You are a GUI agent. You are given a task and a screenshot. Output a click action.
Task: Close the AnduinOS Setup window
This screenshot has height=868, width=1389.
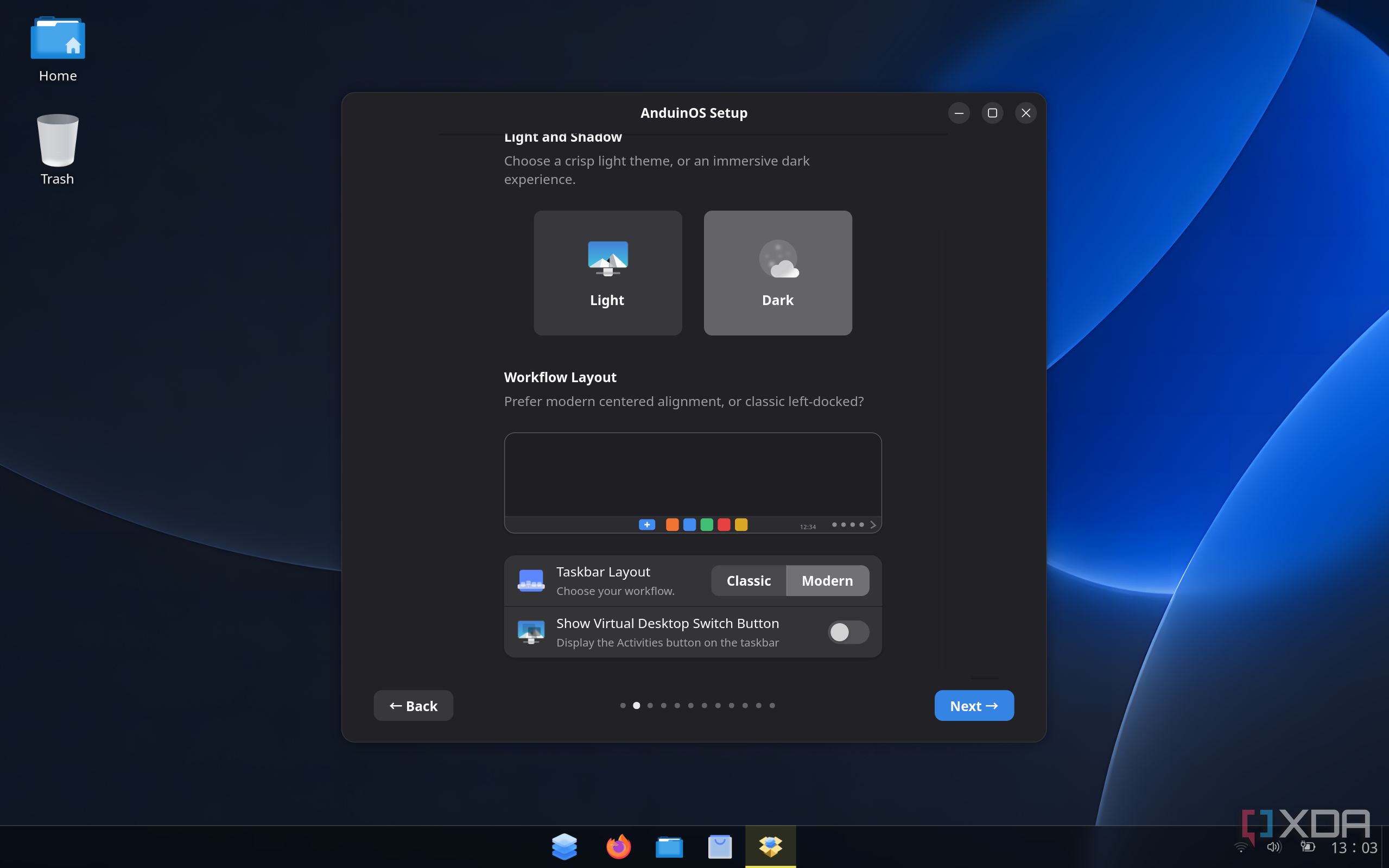(1026, 113)
